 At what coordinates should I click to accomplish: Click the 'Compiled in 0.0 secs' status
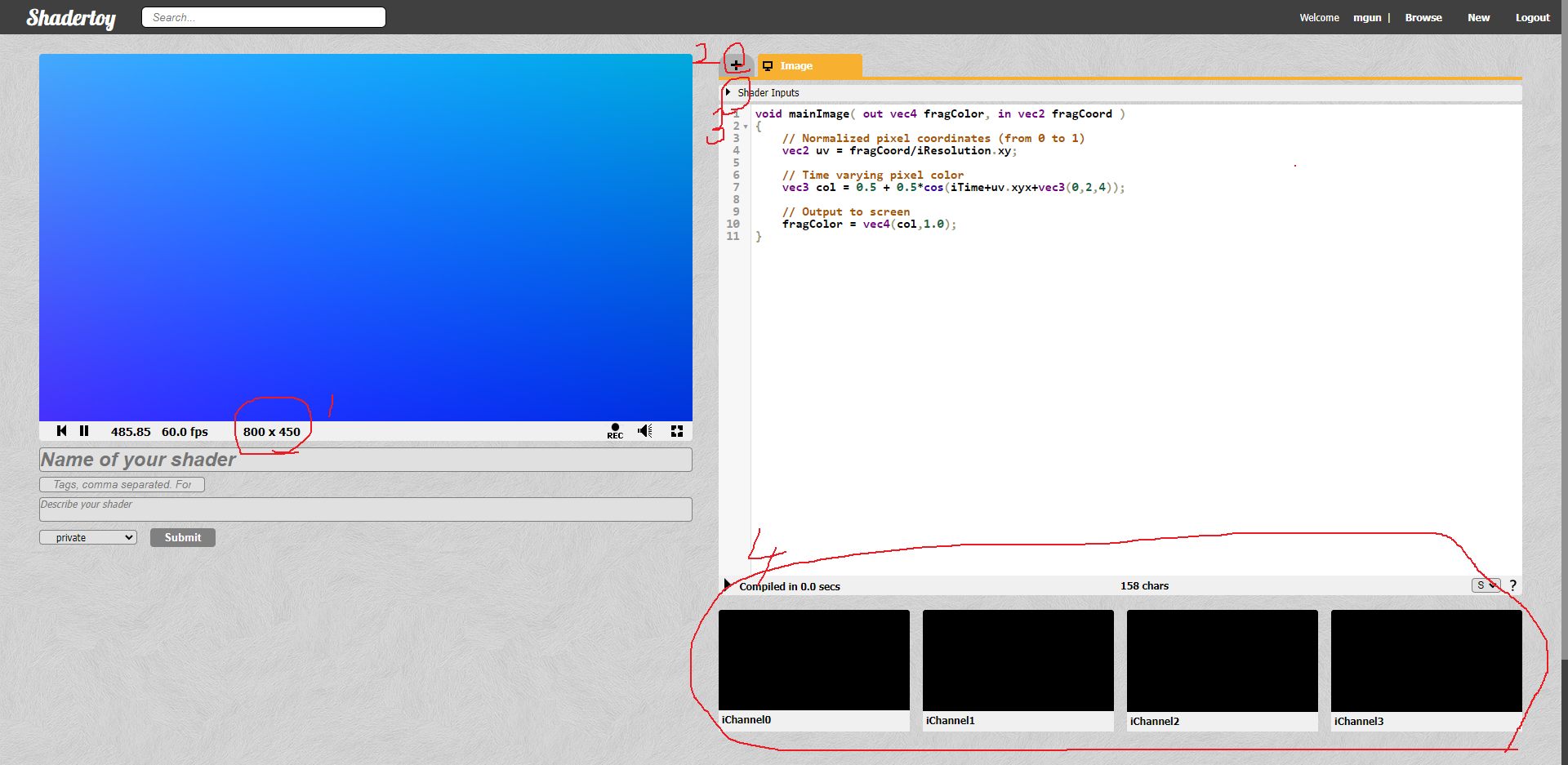click(790, 586)
